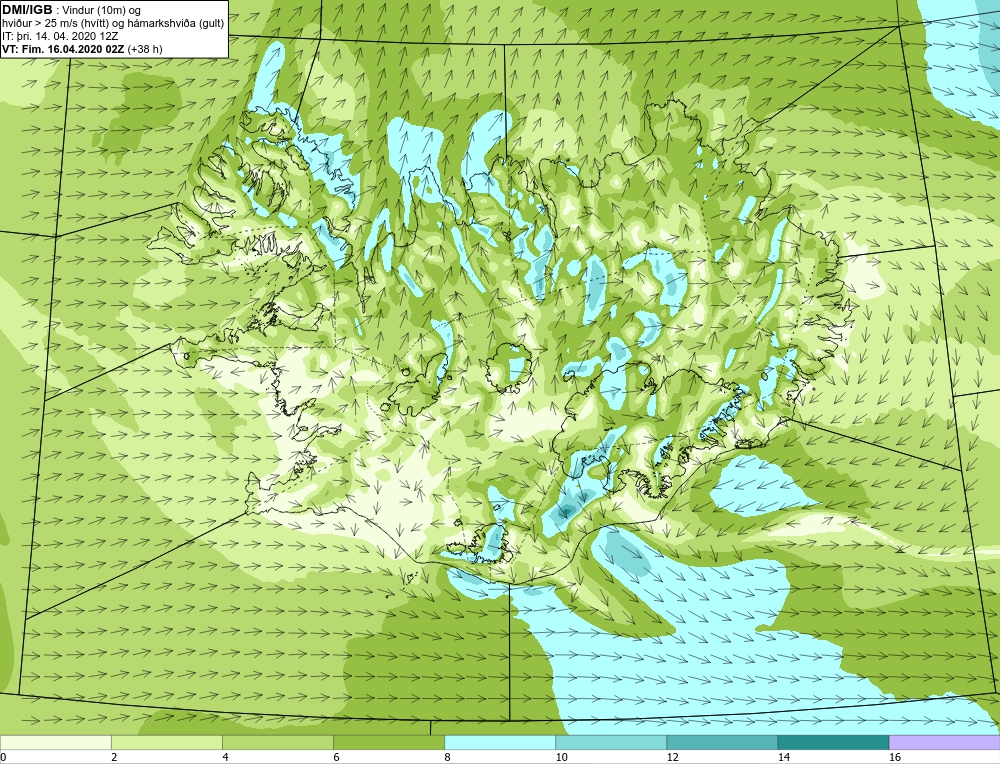Click the 12–14 m/s teal legend swatch
The width and height of the screenshot is (1000, 764).
coord(722,742)
